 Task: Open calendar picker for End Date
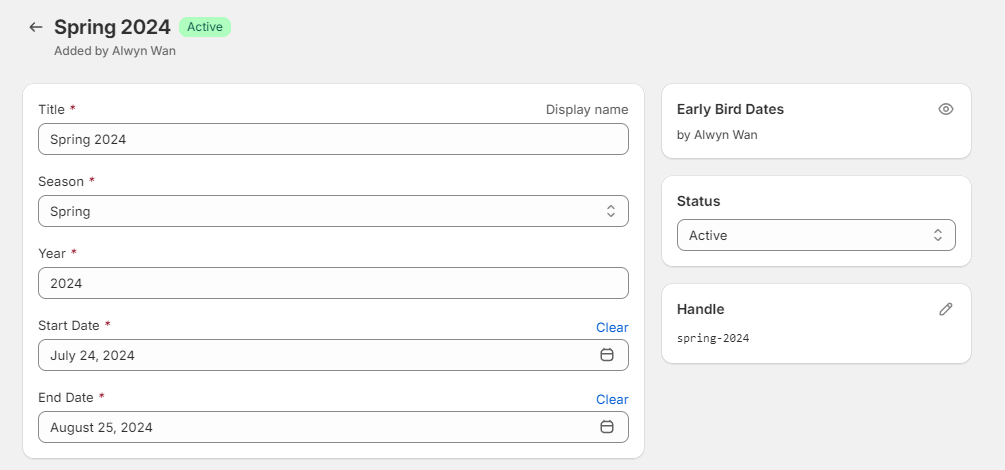(x=606, y=426)
